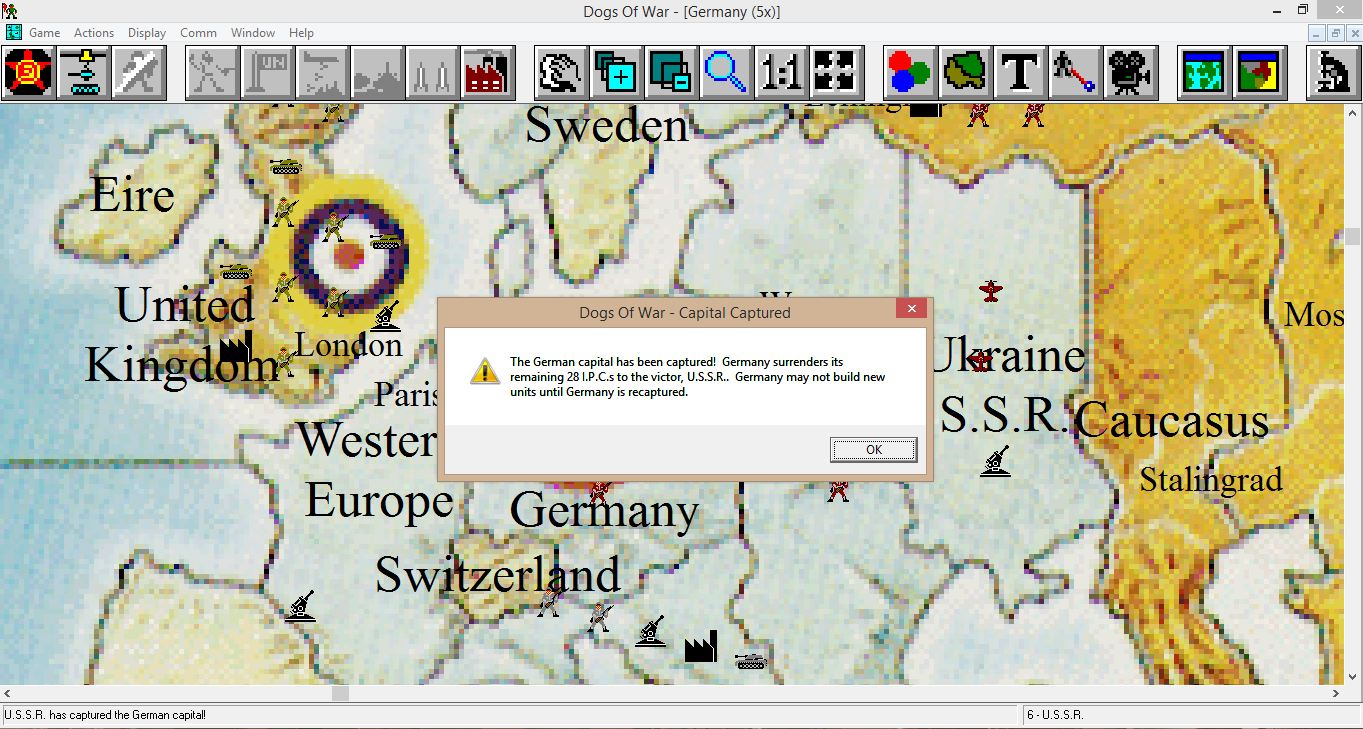
Task: Select the red fighter plane above Ukraine
Action: [x=990, y=292]
